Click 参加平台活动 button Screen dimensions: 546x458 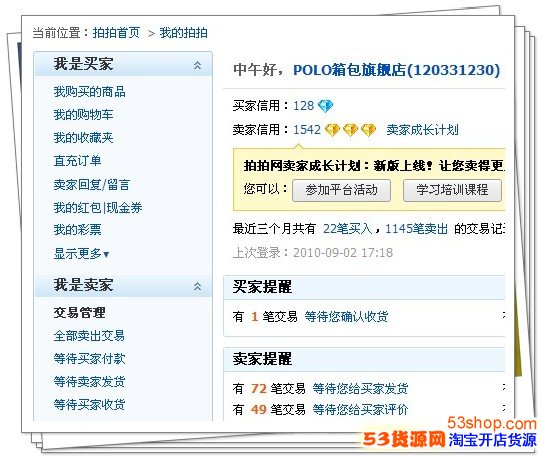(341, 190)
